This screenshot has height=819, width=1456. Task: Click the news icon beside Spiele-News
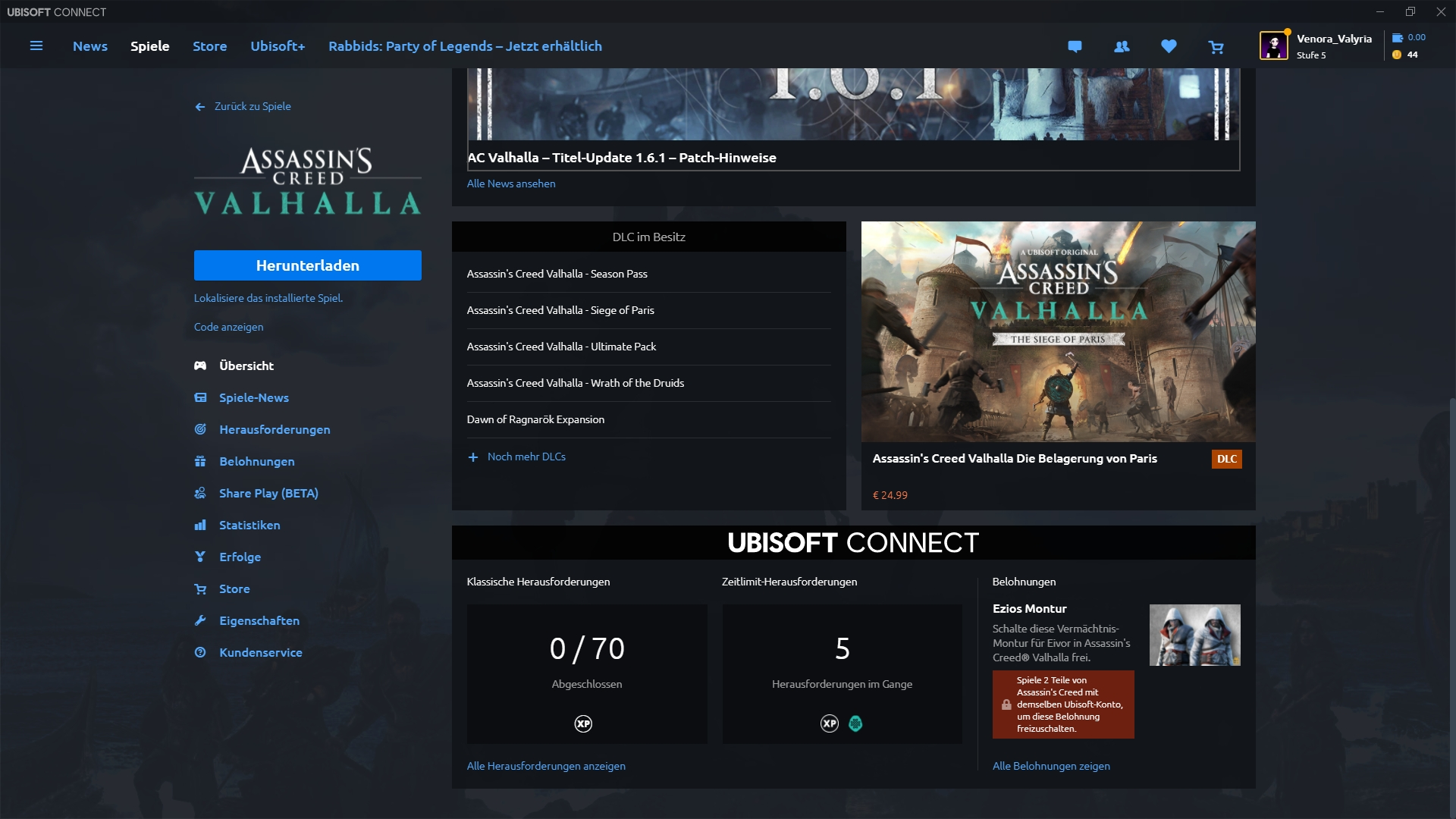[200, 397]
